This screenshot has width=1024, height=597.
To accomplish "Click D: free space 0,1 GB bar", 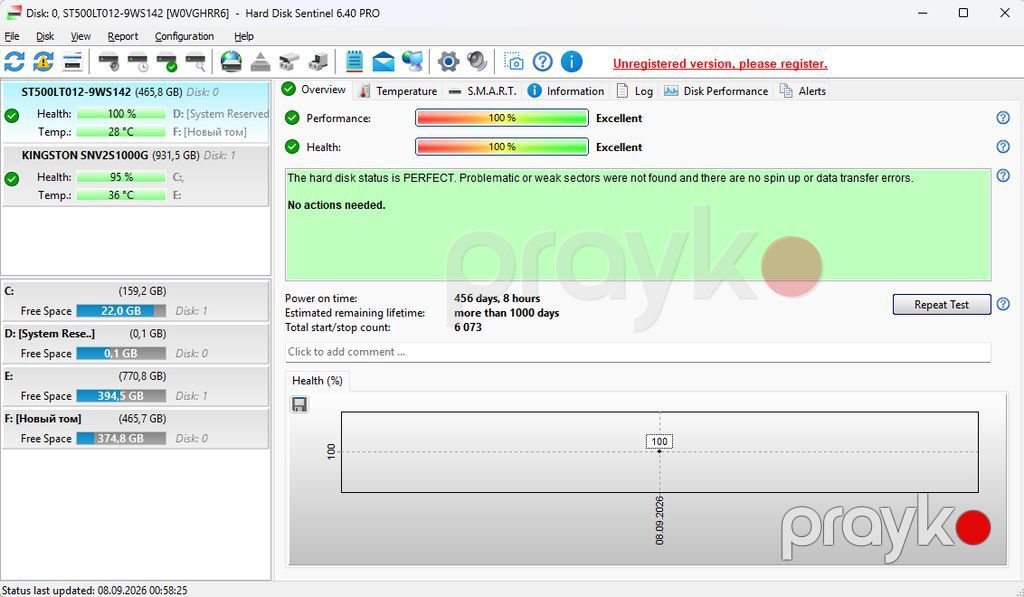I will coord(121,353).
